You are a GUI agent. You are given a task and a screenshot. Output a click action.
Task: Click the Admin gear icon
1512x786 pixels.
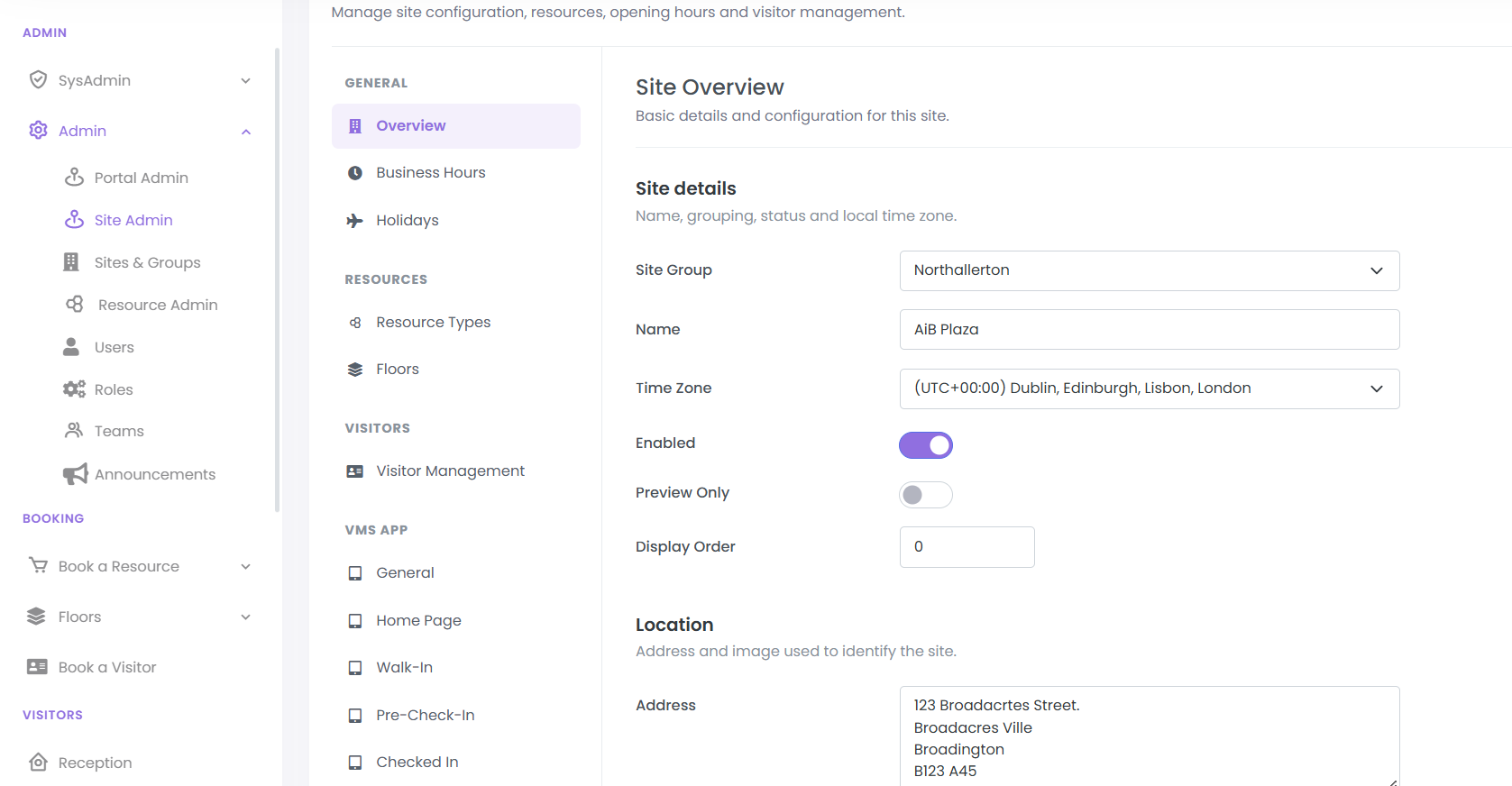coord(38,131)
